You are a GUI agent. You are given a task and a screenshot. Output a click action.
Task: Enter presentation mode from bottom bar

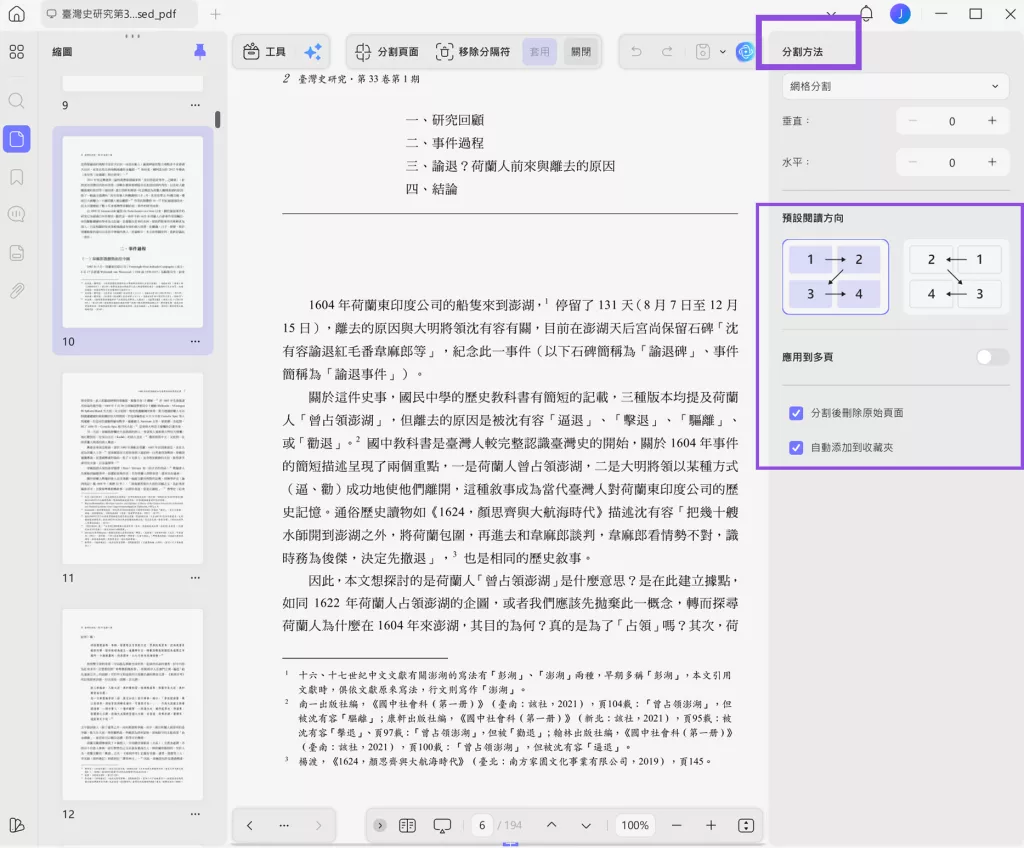(443, 825)
